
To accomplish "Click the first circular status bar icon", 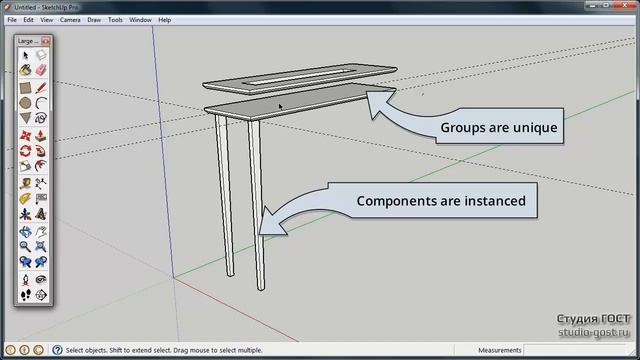I will coord(11,350).
